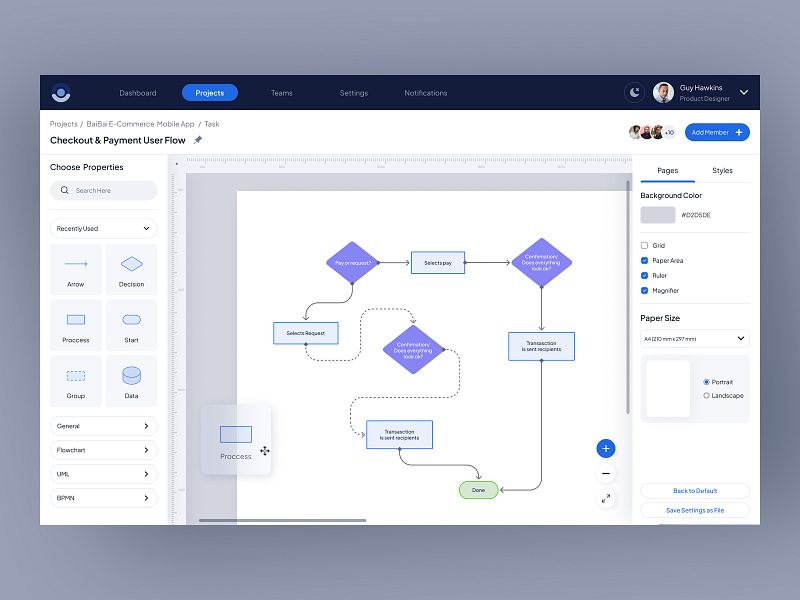Expand the Flowchart shape category
The image size is (800, 600).
[103, 450]
